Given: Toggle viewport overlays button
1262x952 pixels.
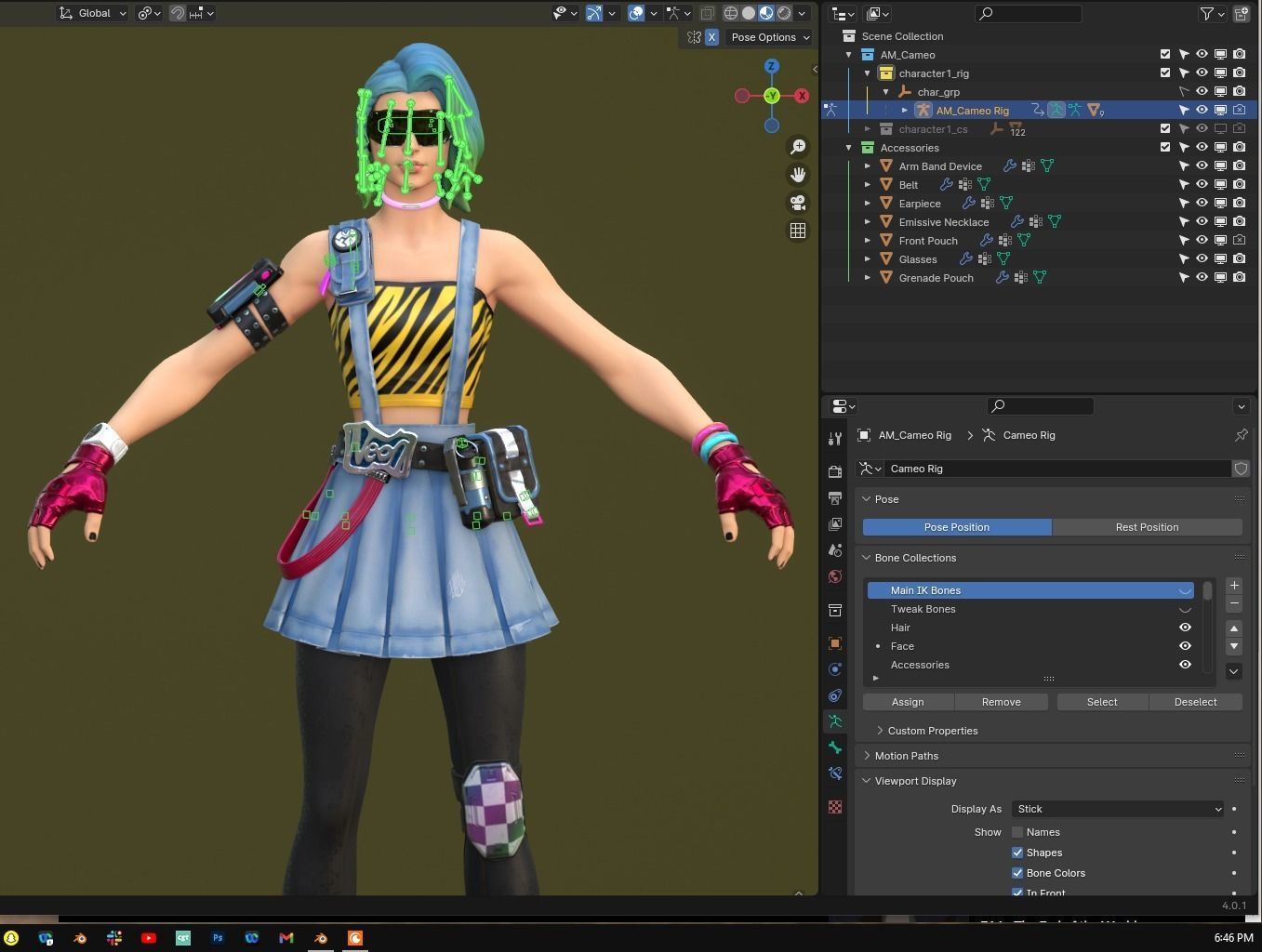Looking at the screenshot, I should coord(636,13).
